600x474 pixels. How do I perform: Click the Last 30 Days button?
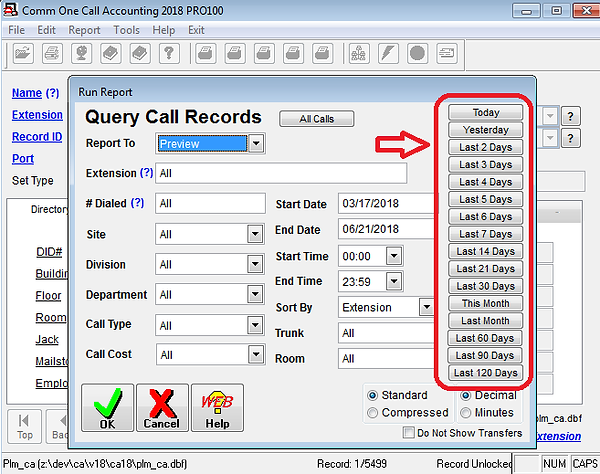click(486, 286)
